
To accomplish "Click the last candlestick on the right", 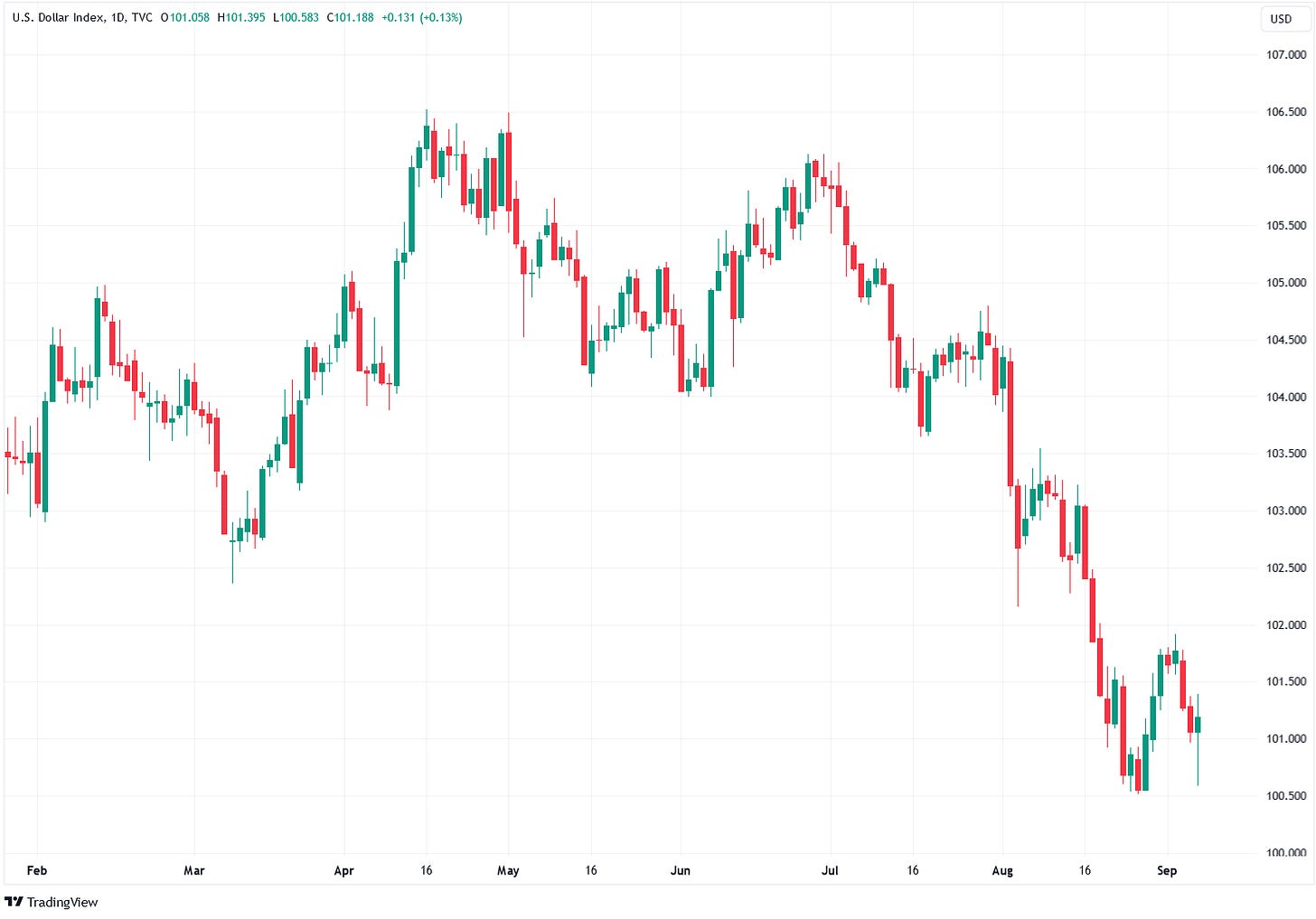I will (1198, 724).
